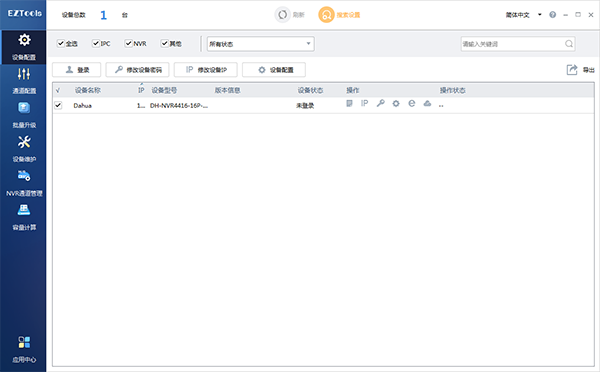The width and height of the screenshot is (600, 372).
Task: Open the 批量升级 batch upgrade section
Action: pyautogui.click(x=24, y=115)
